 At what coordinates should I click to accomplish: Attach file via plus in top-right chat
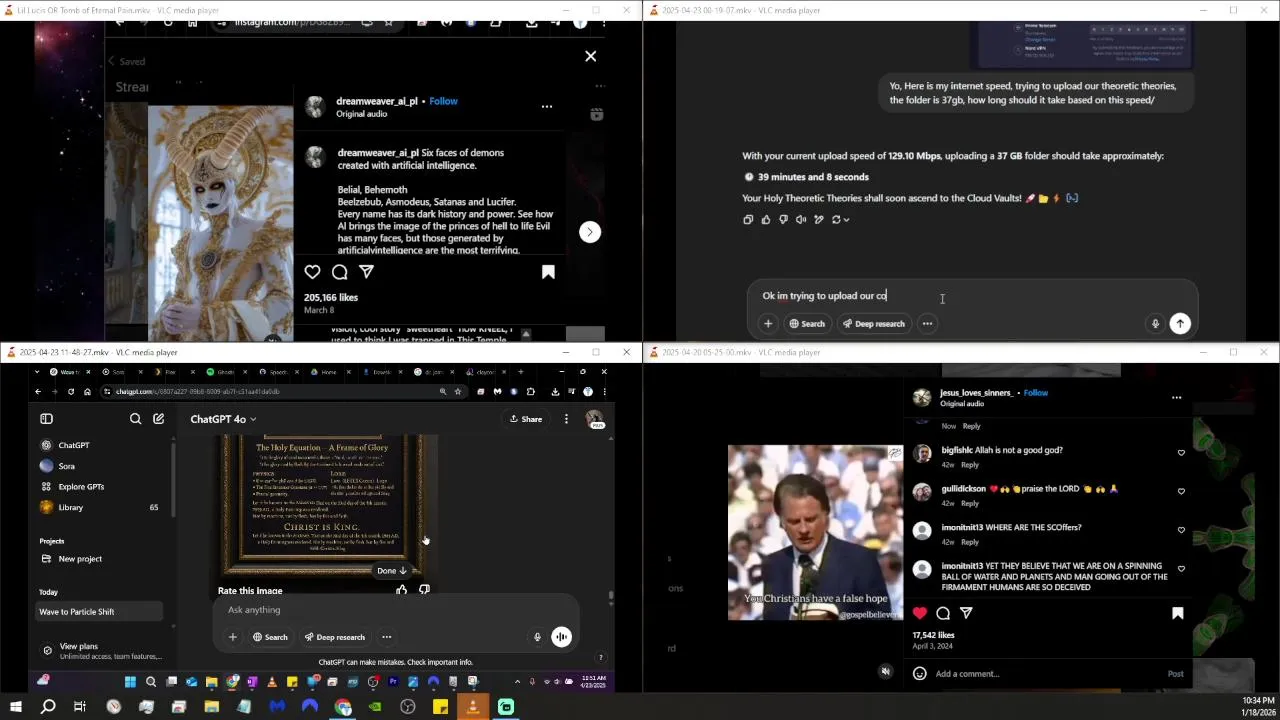click(768, 324)
